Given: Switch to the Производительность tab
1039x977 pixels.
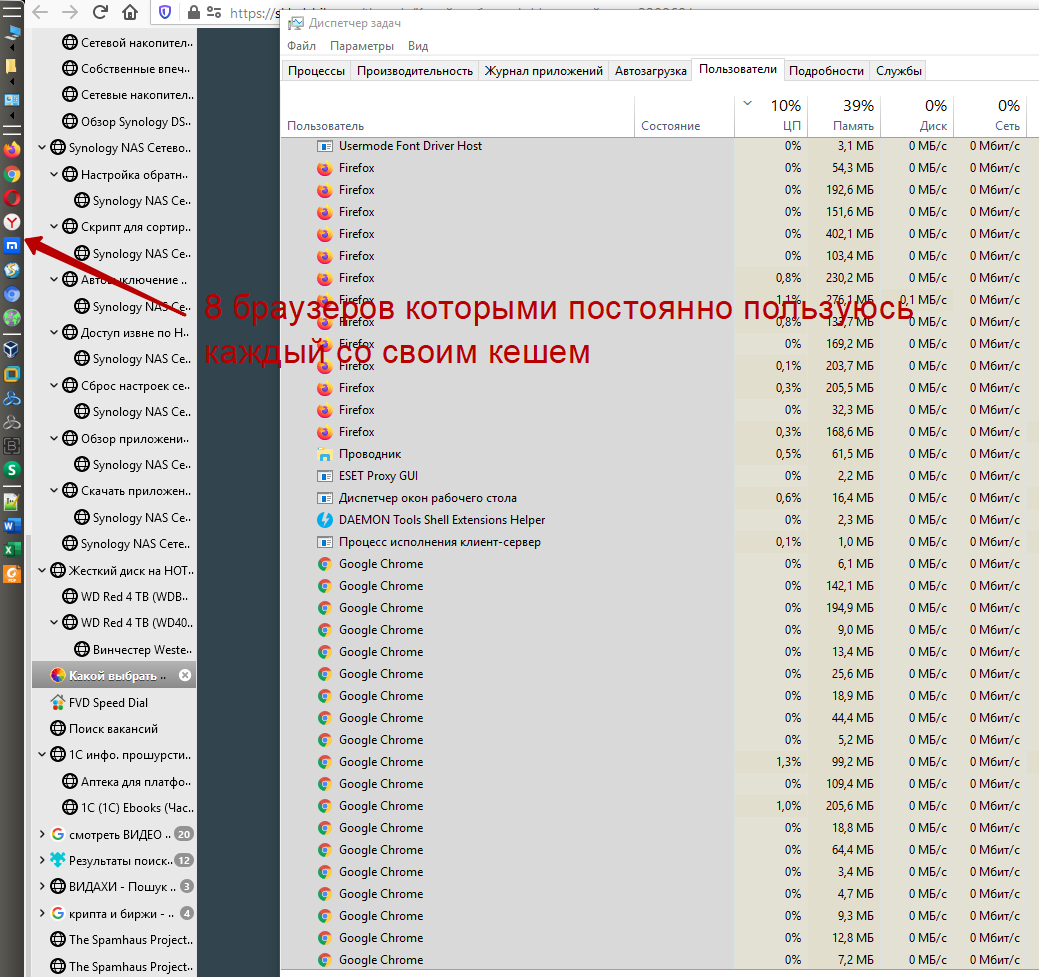Looking at the screenshot, I should click(x=414, y=71).
